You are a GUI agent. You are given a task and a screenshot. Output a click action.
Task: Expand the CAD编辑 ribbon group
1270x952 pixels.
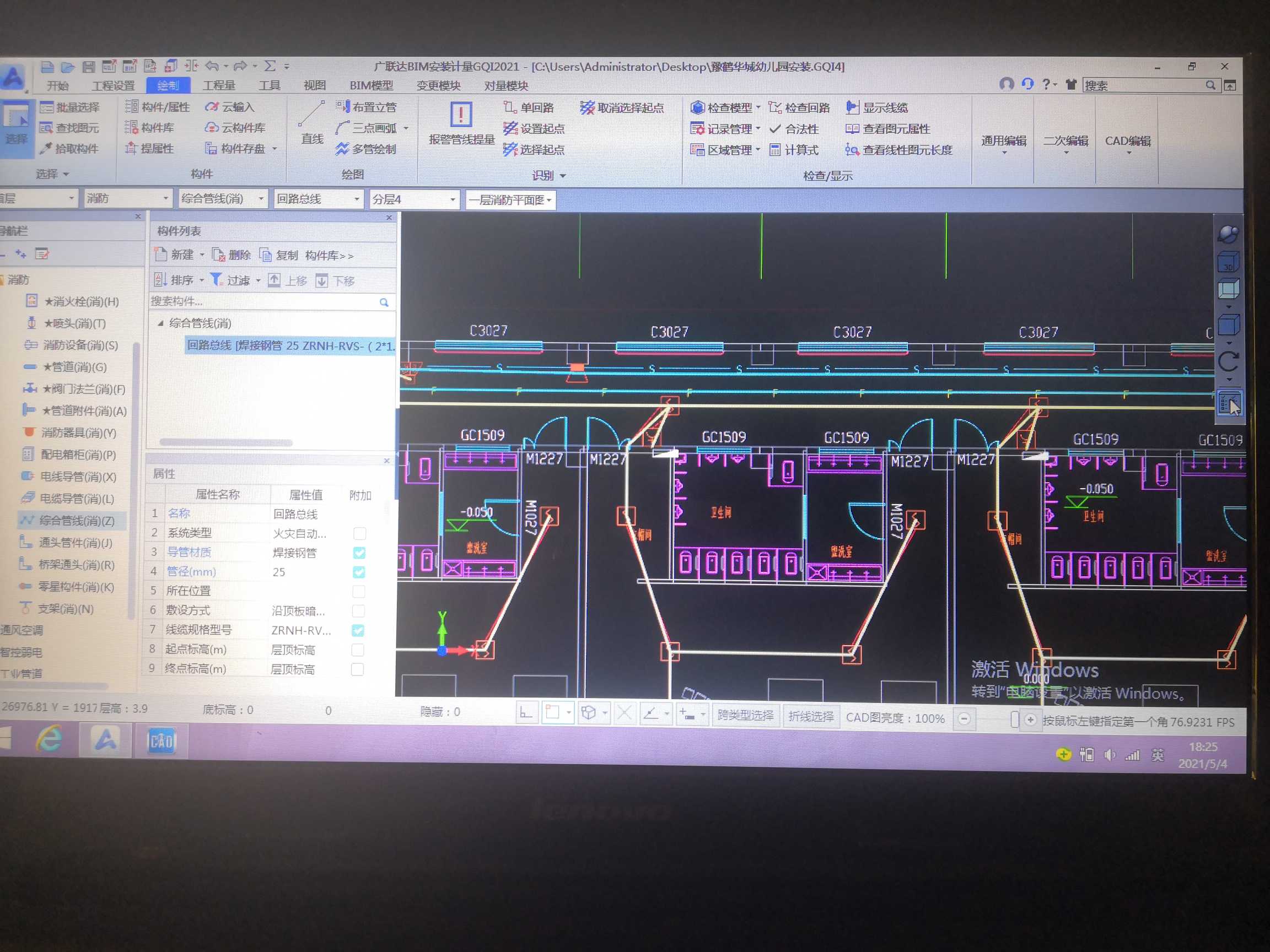pyautogui.click(x=1128, y=144)
